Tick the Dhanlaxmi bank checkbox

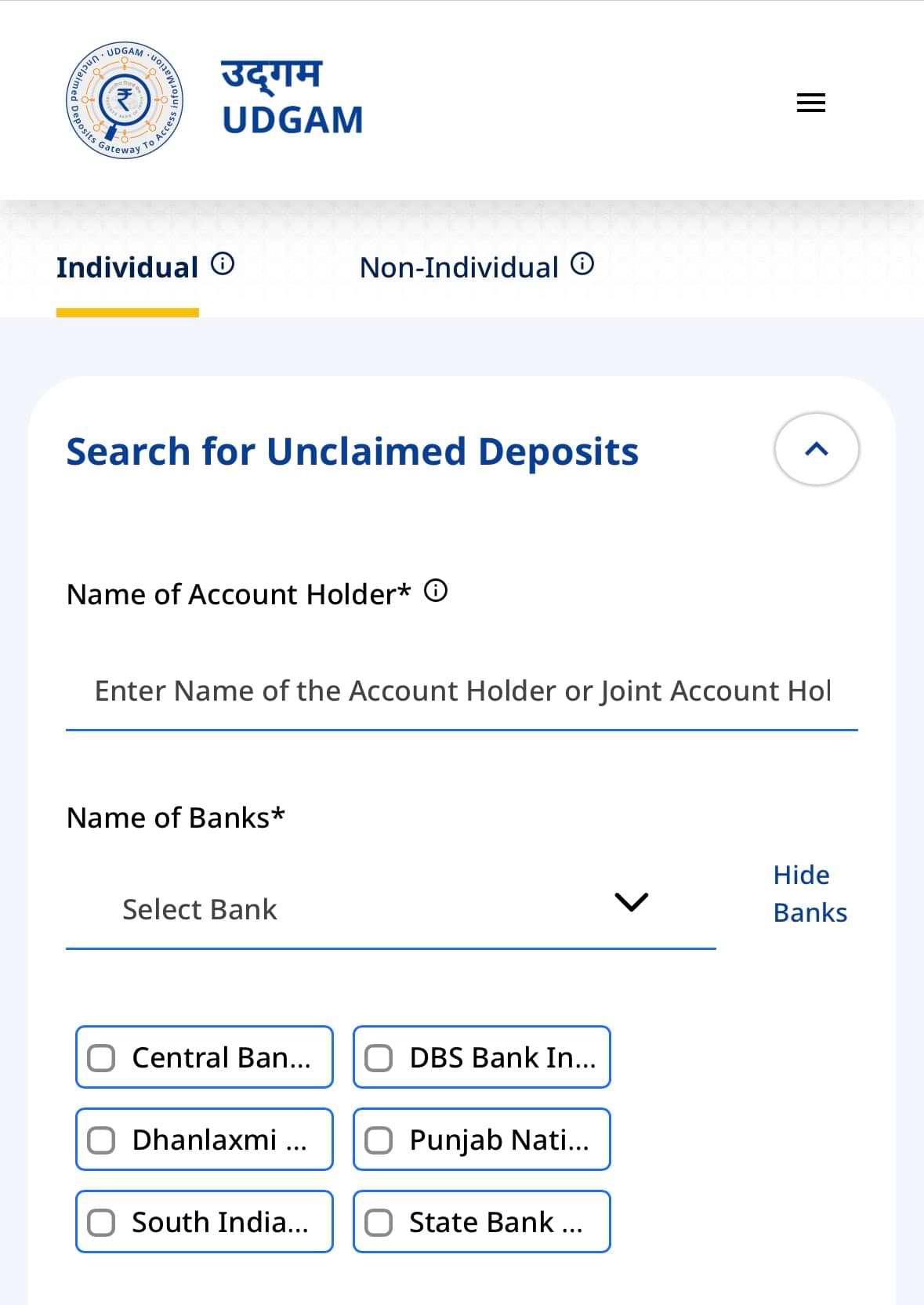click(101, 1140)
